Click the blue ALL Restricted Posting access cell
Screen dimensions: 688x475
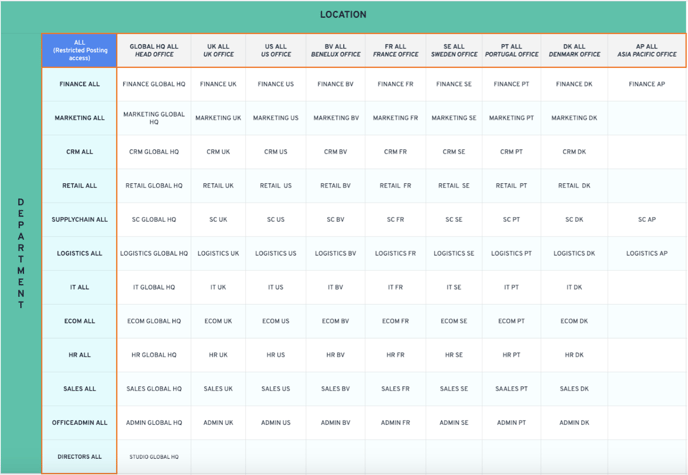coord(79,51)
